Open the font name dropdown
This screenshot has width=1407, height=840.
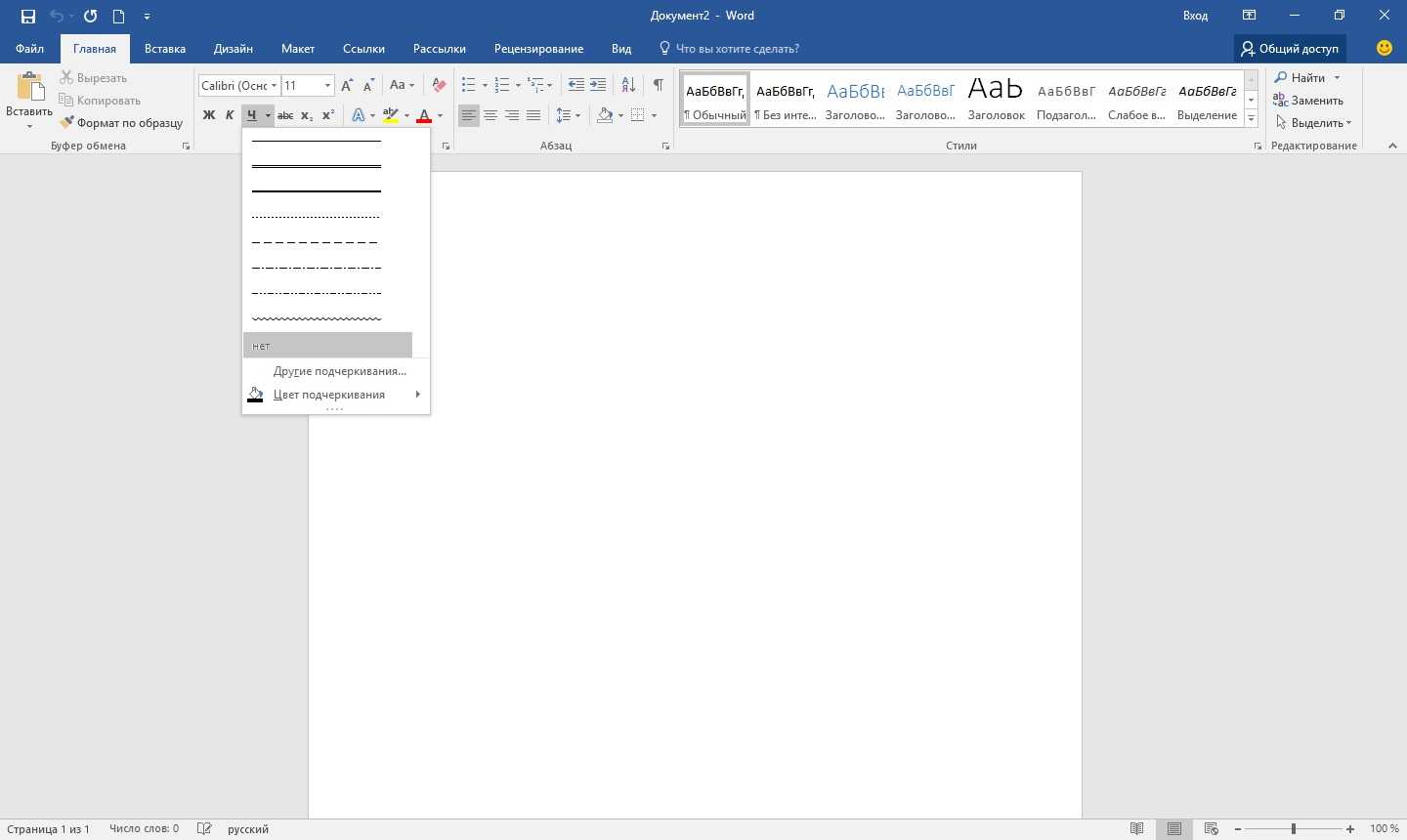275,86
